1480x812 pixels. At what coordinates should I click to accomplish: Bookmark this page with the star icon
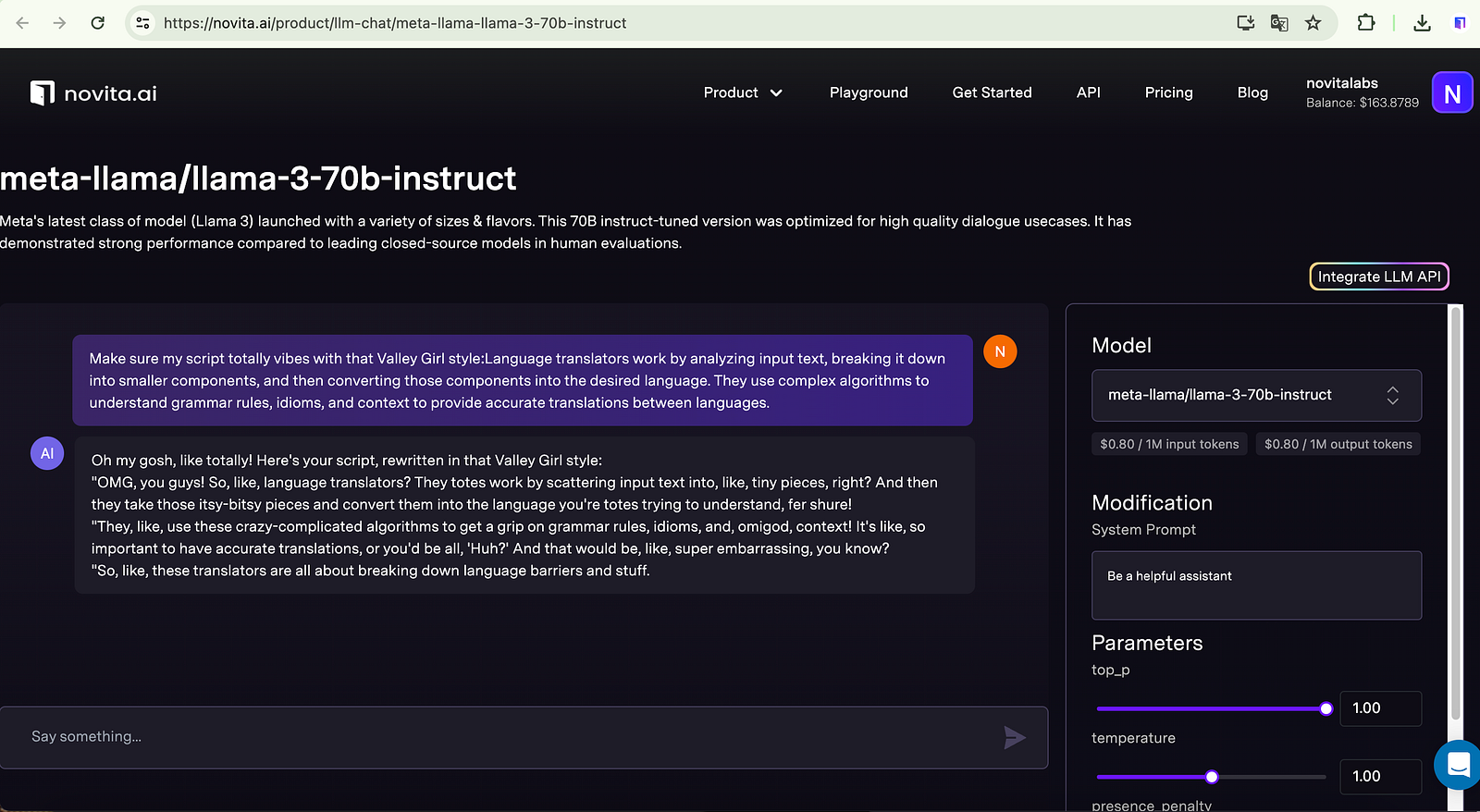1313,23
